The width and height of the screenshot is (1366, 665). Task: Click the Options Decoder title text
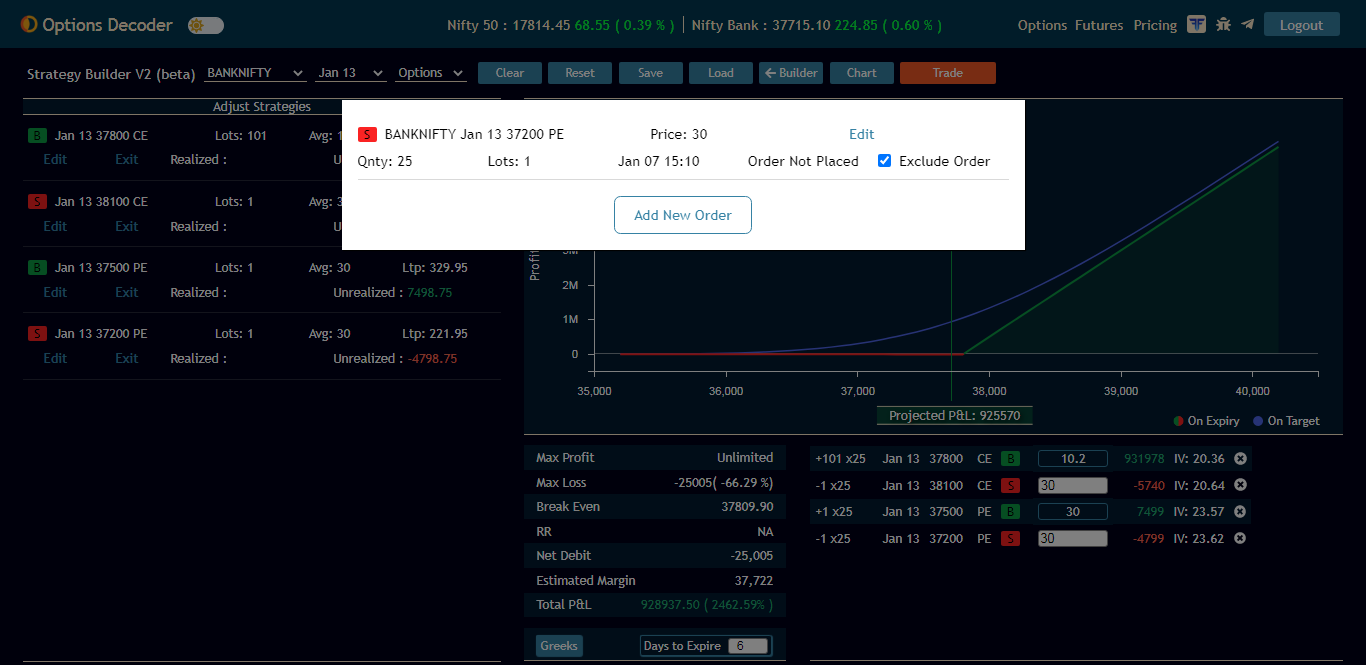pos(107,25)
